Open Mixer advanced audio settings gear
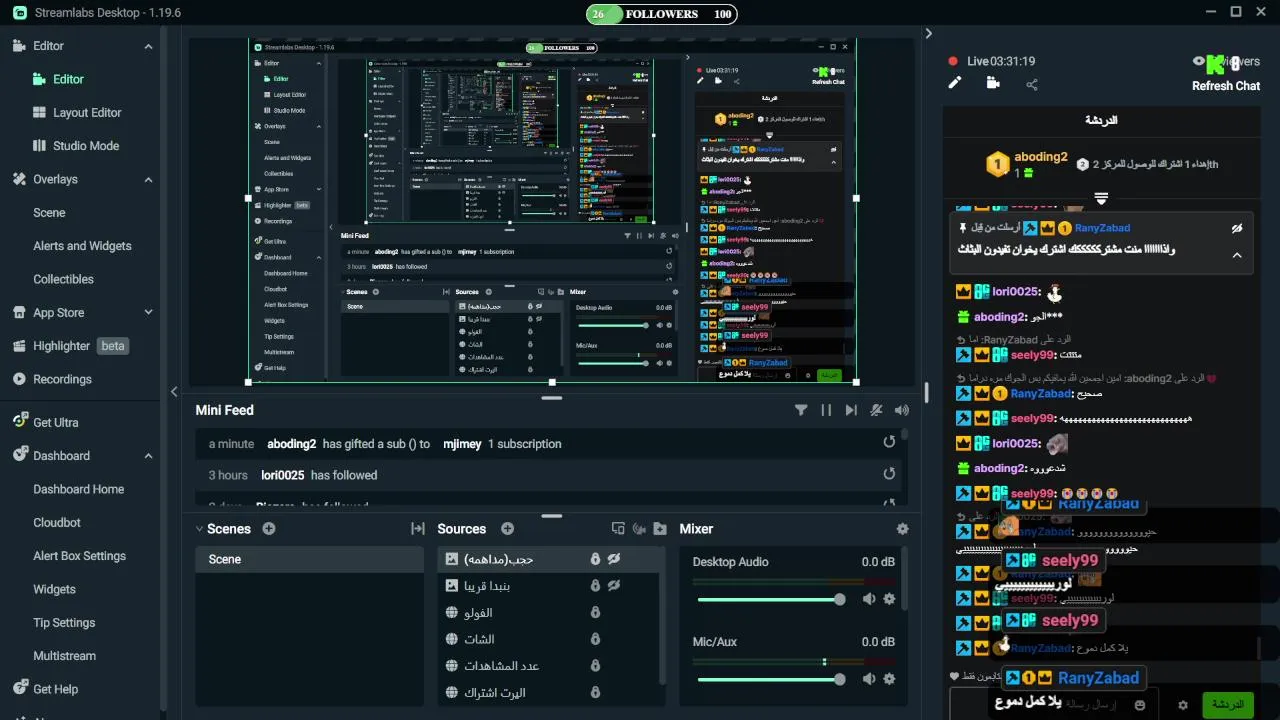This screenshot has height=720, width=1280. pyautogui.click(x=903, y=529)
